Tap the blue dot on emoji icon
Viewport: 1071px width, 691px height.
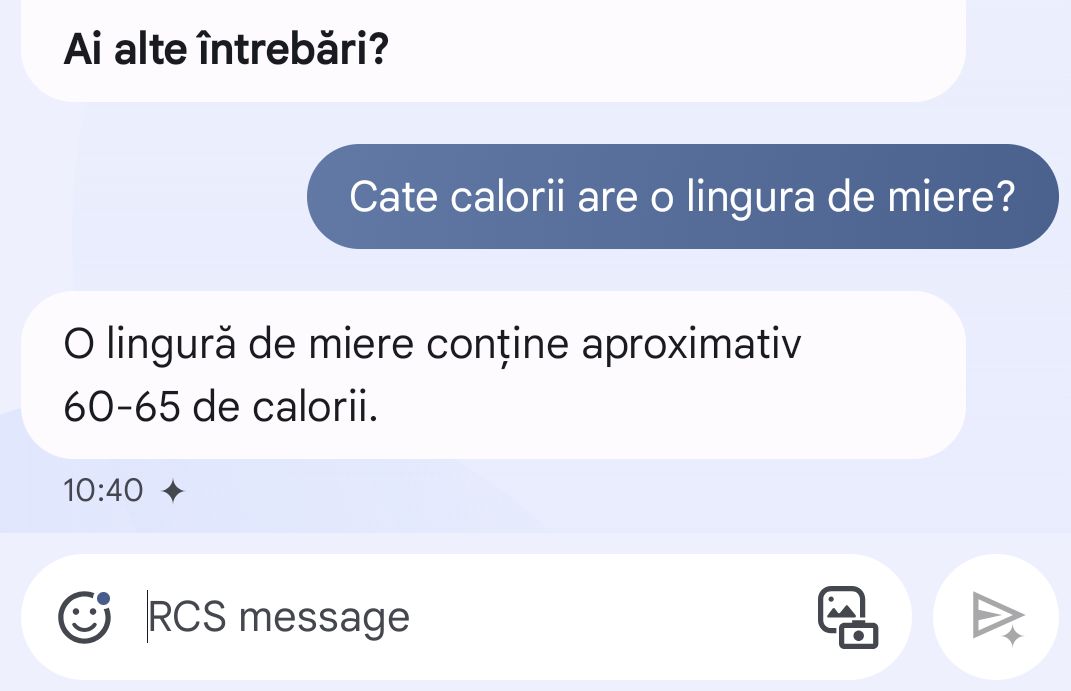tap(103, 600)
